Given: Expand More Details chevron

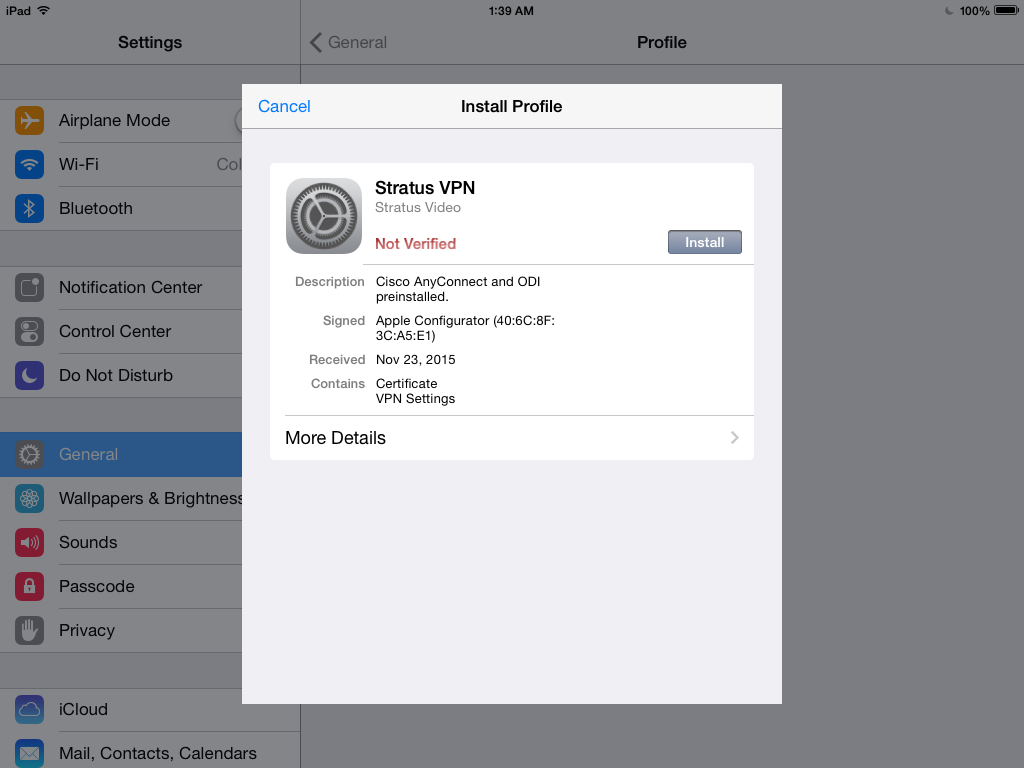Looking at the screenshot, I should [735, 438].
